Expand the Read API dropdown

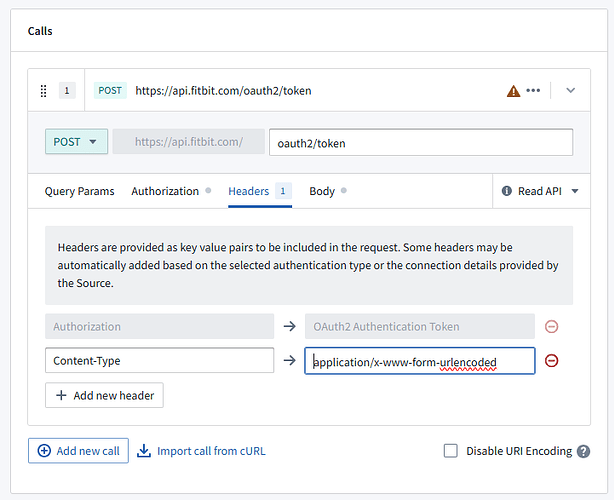coord(575,191)
